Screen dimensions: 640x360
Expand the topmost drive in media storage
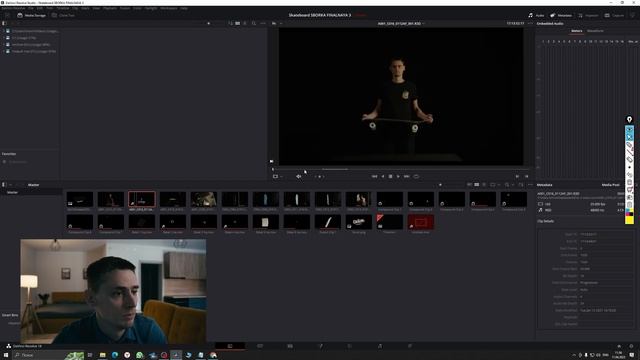tap(4, 31)
